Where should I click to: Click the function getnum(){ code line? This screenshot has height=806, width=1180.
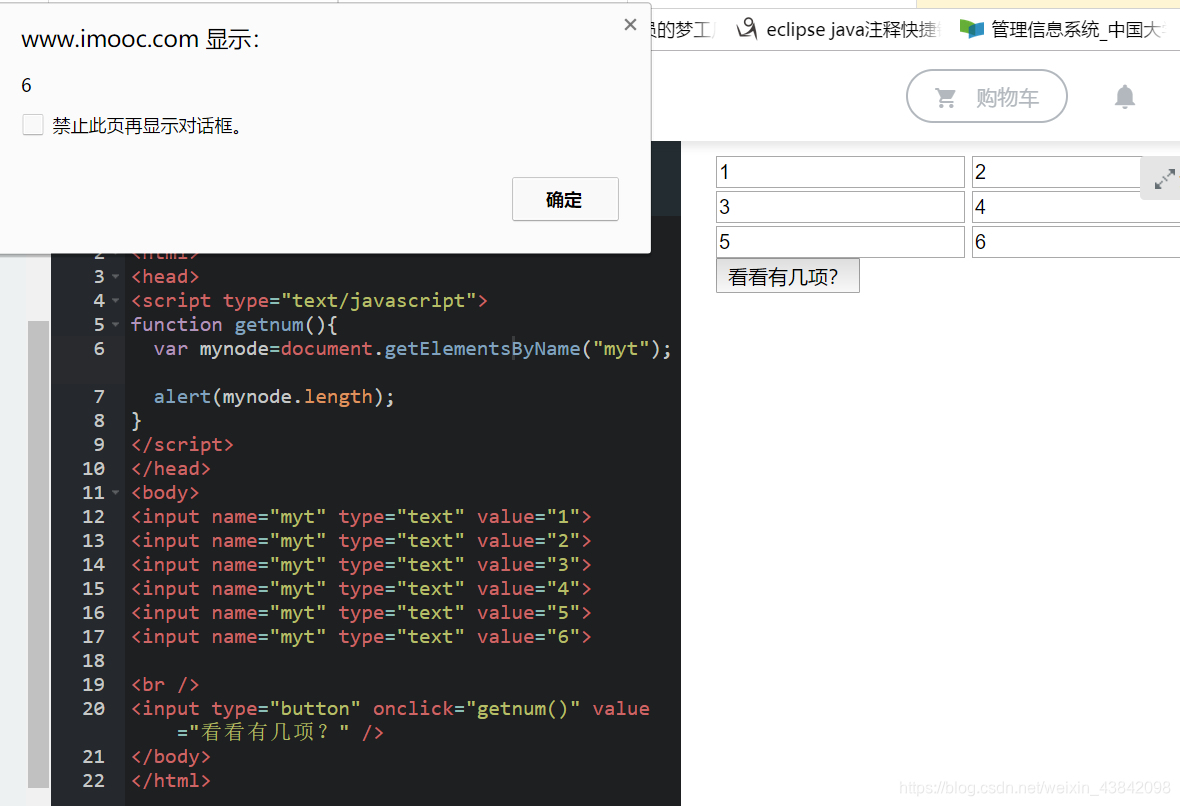coord(234,324)
